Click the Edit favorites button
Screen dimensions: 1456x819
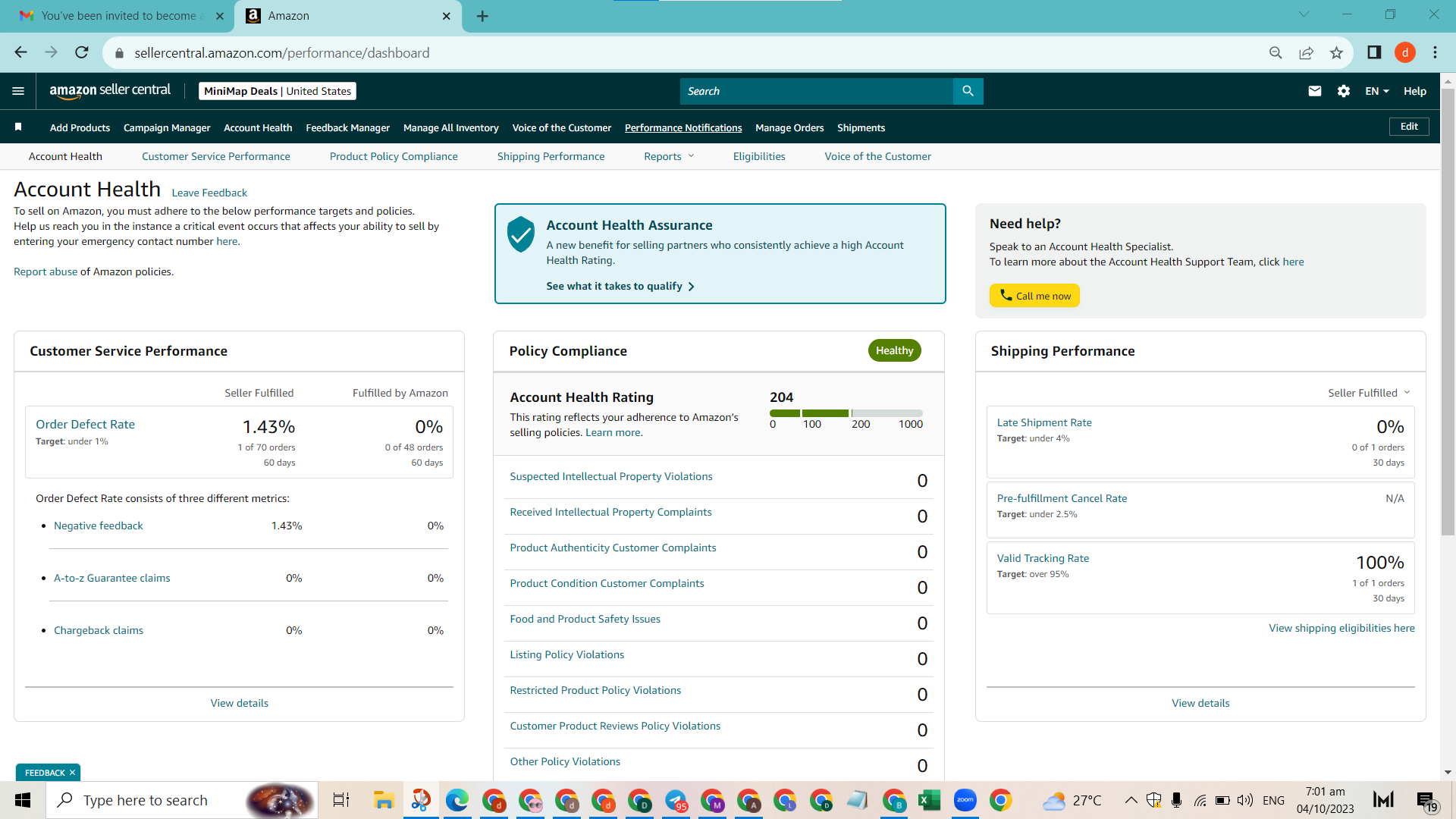pos(1409,127)
